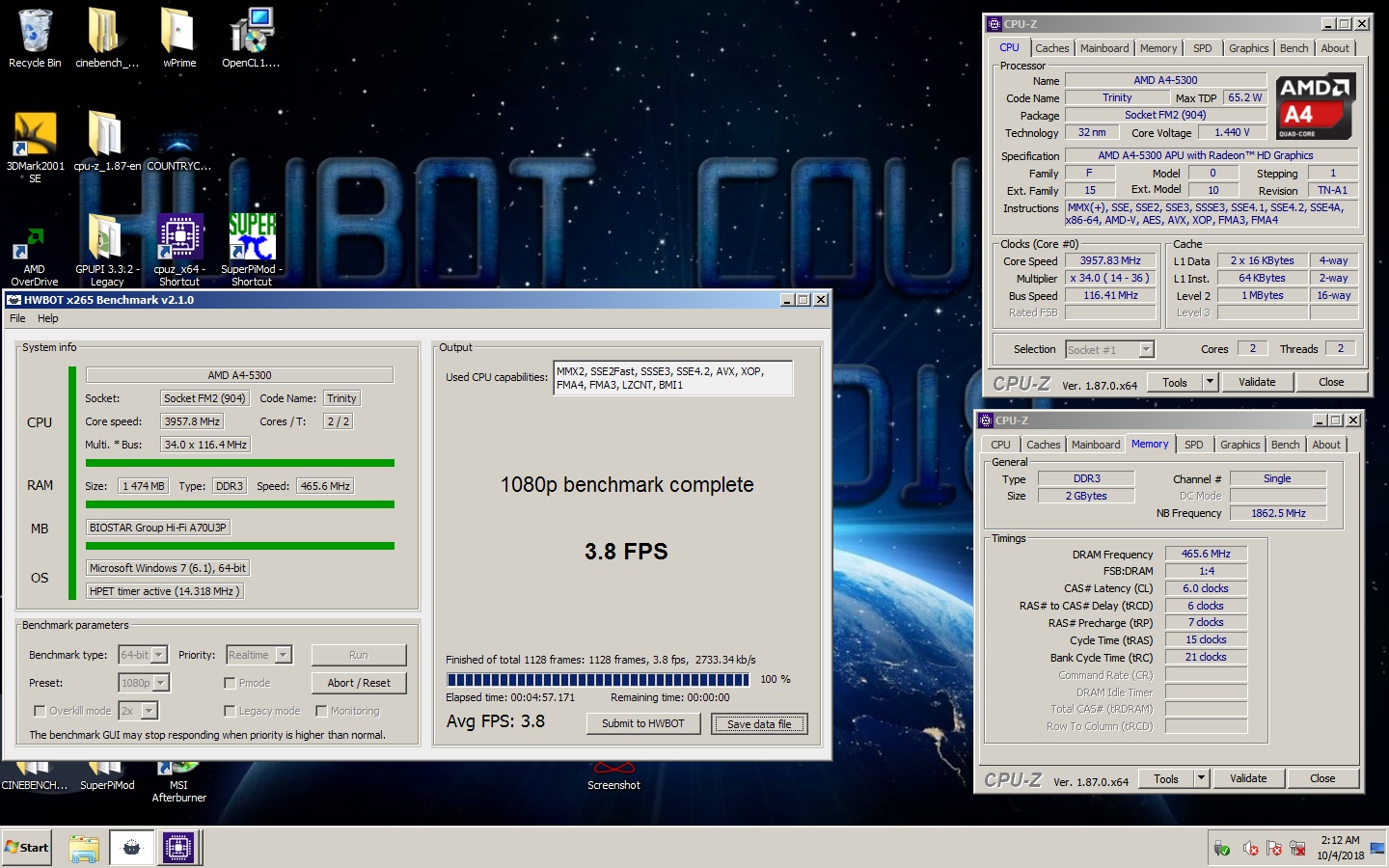This screenshot has width=1389, height=868.
Task: Click the Action Center flag tray icon
Action: point(1274,849)
